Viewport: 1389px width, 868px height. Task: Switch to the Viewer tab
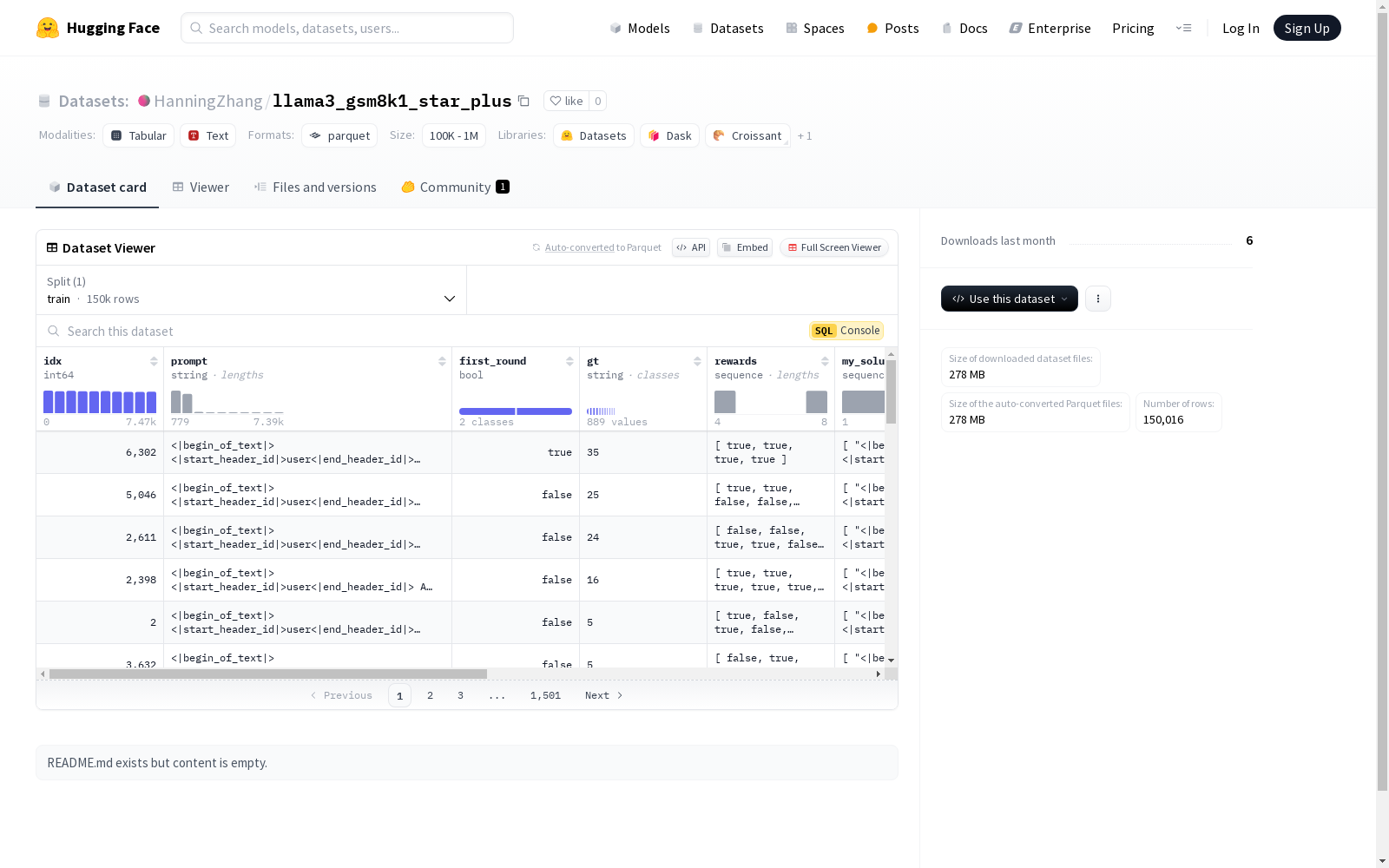click(201, 187)
